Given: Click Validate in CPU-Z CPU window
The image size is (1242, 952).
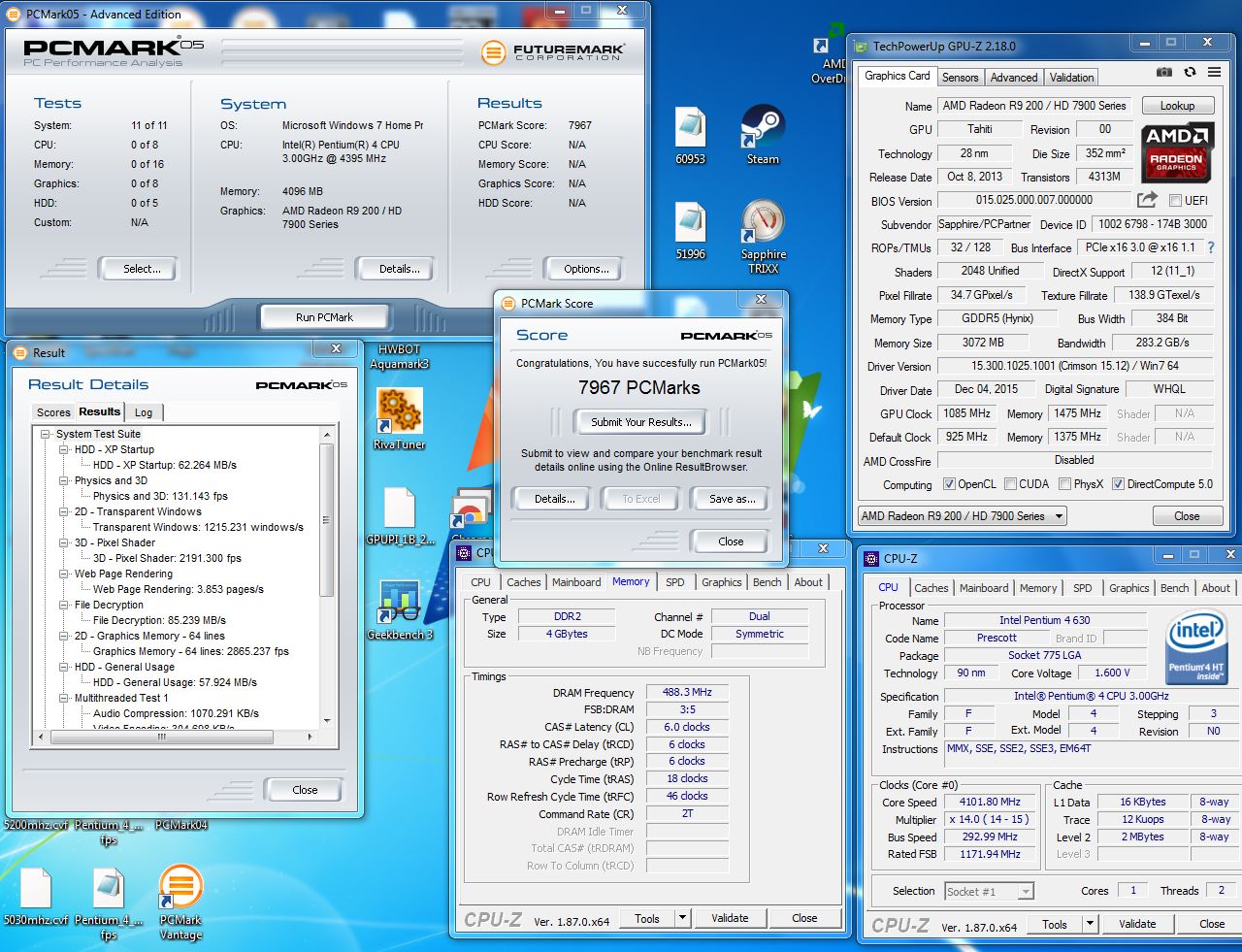Looking at the screenshot, I should (x=1137, y=924).
